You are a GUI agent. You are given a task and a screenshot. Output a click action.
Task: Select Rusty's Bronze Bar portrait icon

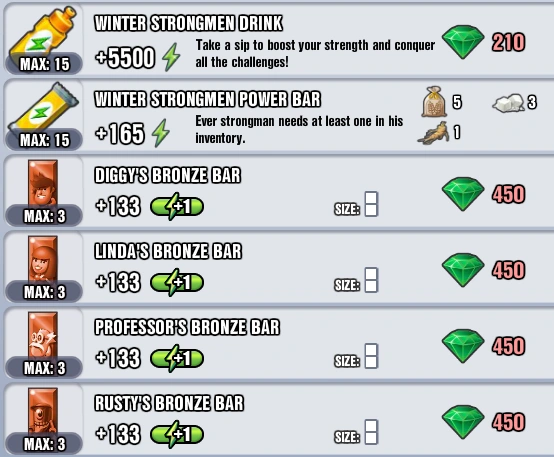pyautogui.click(x=43, y=412)
